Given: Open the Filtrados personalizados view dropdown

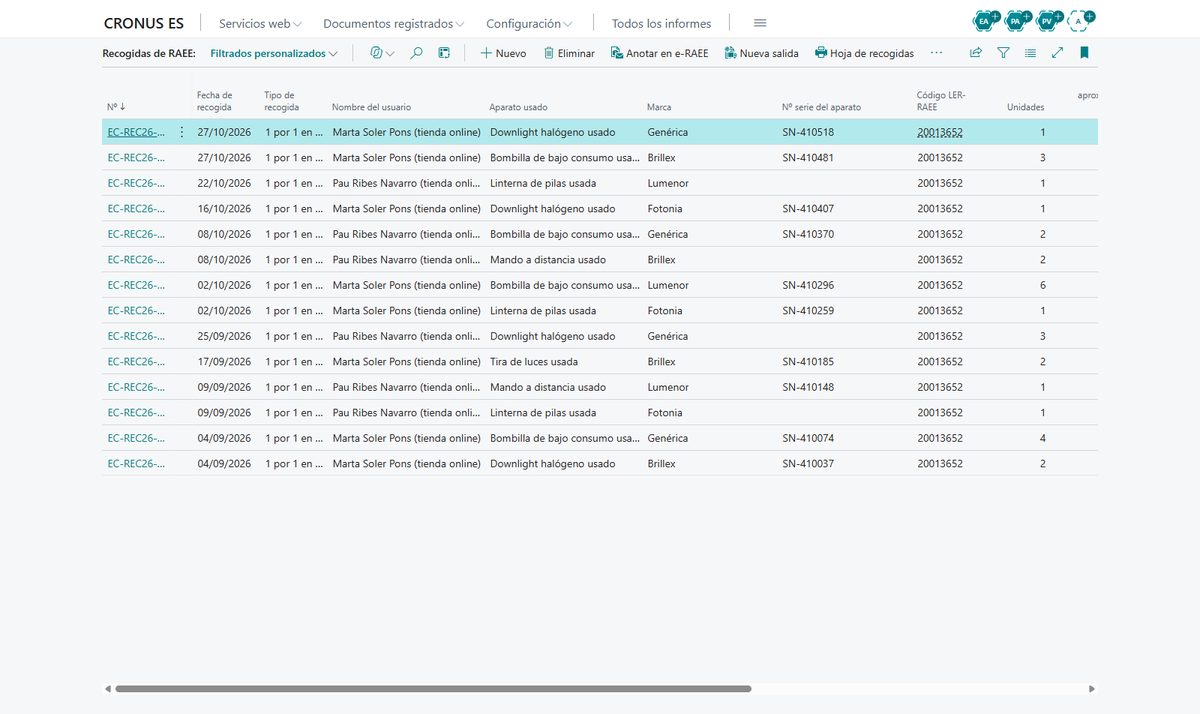Looking at the screenshot, I should point(274,53).
